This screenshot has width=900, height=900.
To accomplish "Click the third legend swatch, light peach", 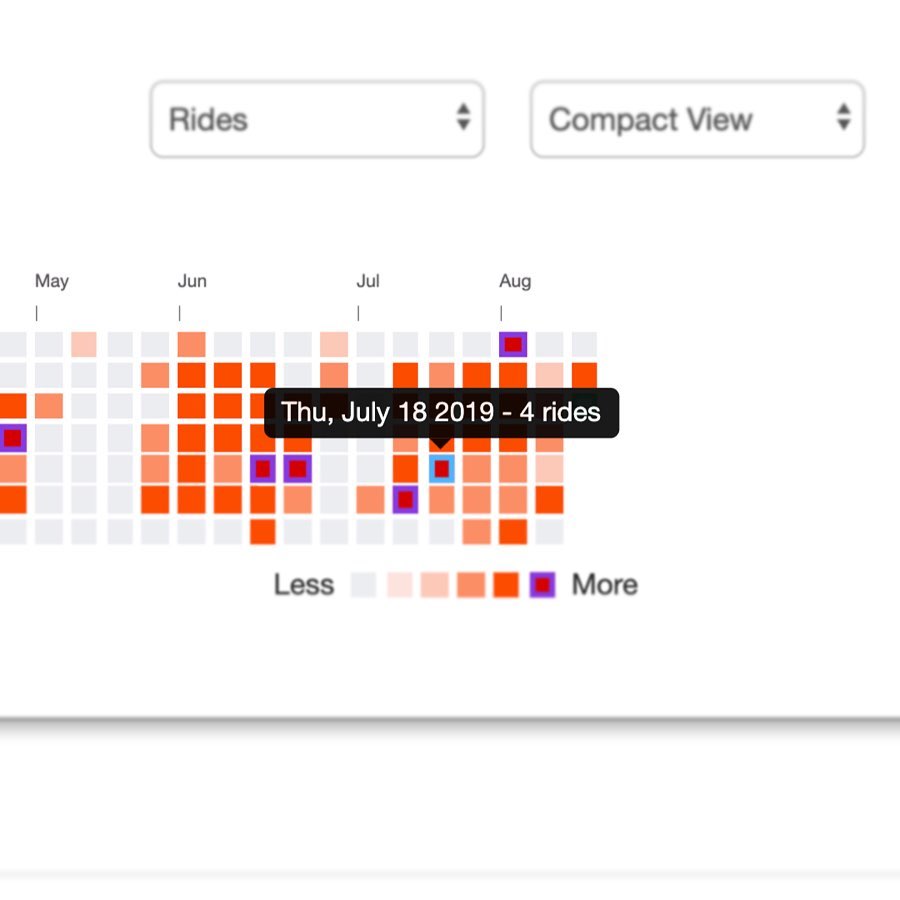I will click(435, 585).
